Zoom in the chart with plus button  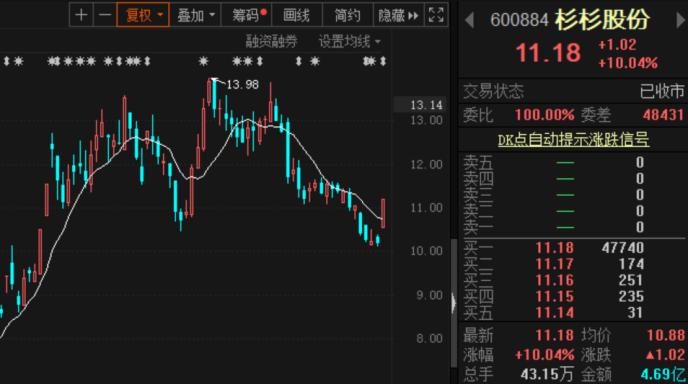tap(81, 15)
